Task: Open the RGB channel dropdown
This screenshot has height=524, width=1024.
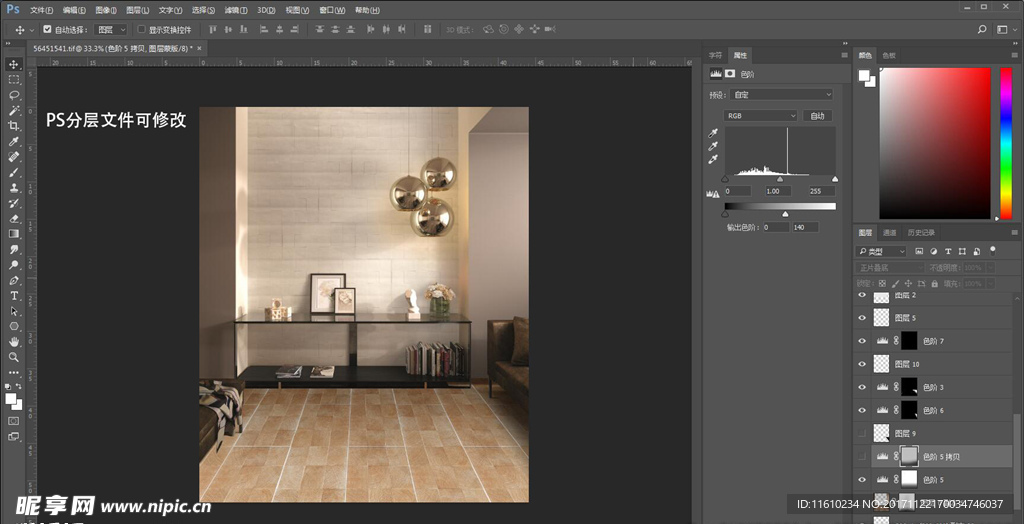Action: coord(761,116)
